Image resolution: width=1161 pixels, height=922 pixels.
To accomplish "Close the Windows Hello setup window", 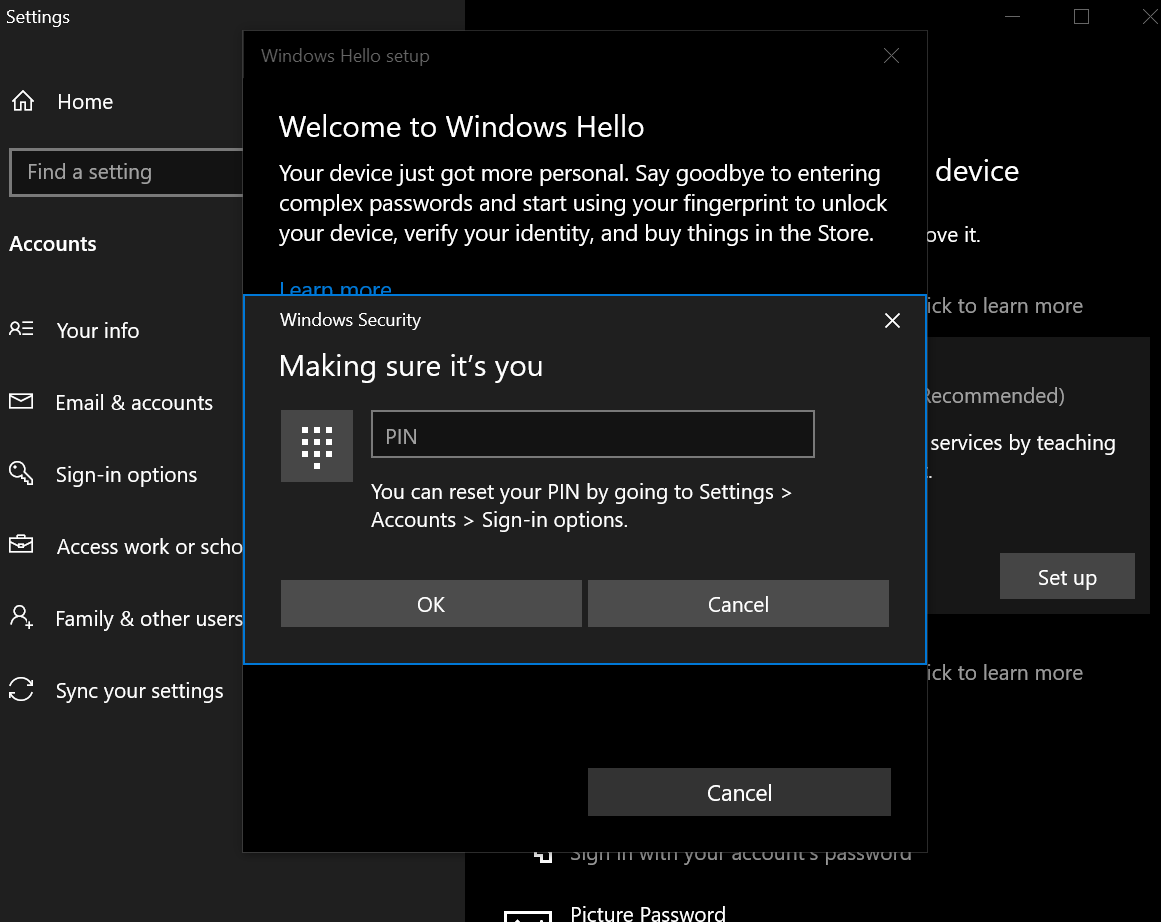I will (x=891, y=56).
